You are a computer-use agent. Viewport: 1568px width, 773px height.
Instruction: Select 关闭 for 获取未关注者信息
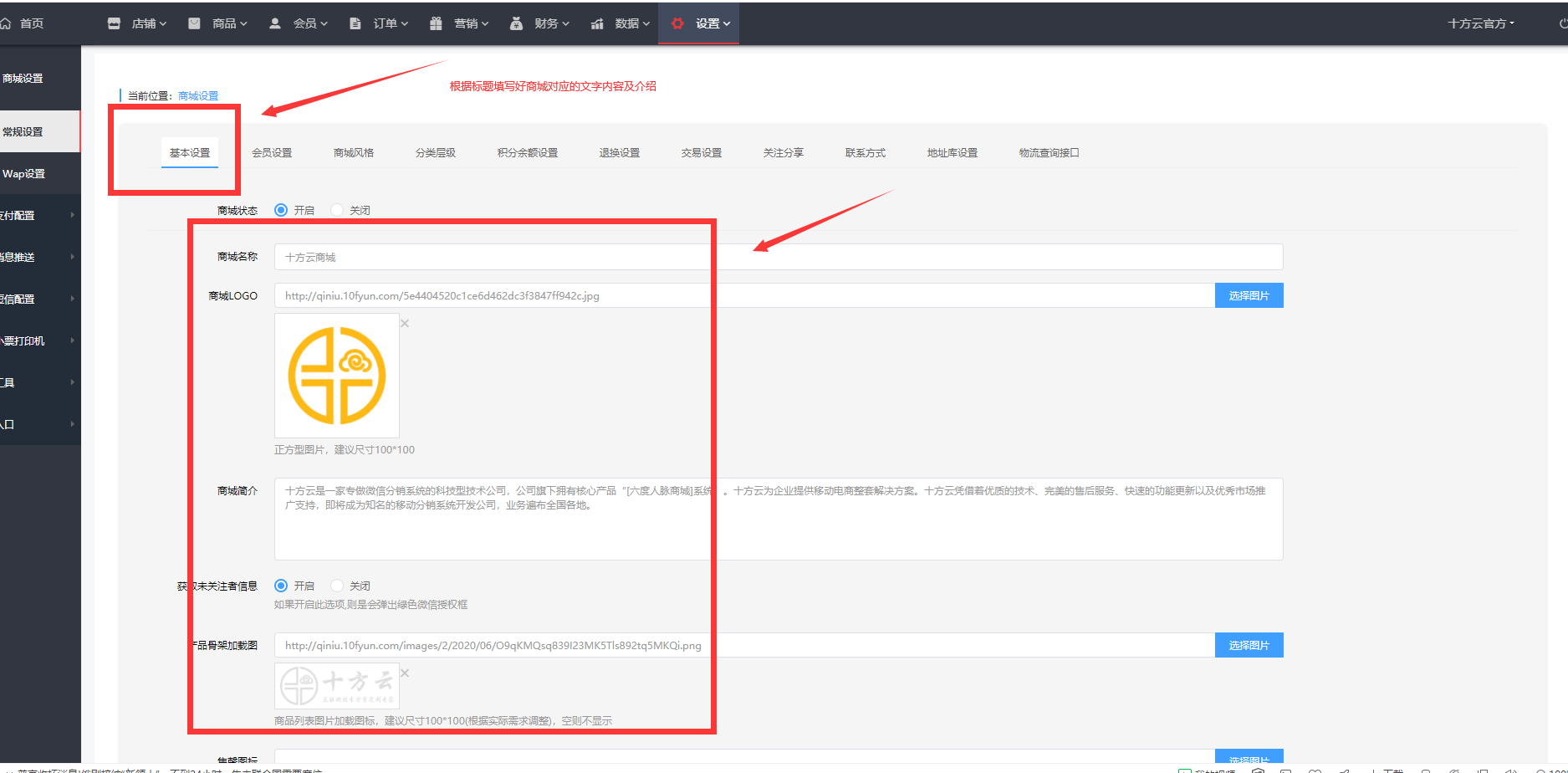337,586
